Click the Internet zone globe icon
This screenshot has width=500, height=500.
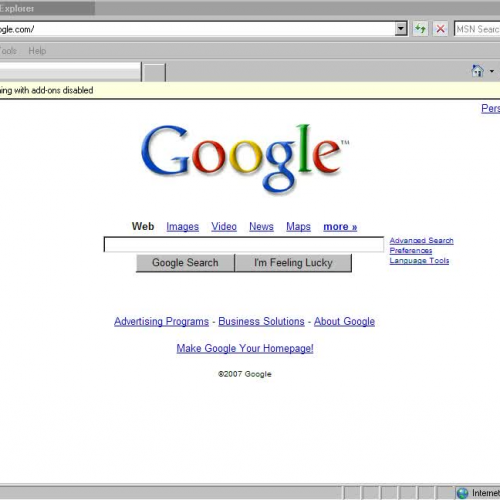462,493
